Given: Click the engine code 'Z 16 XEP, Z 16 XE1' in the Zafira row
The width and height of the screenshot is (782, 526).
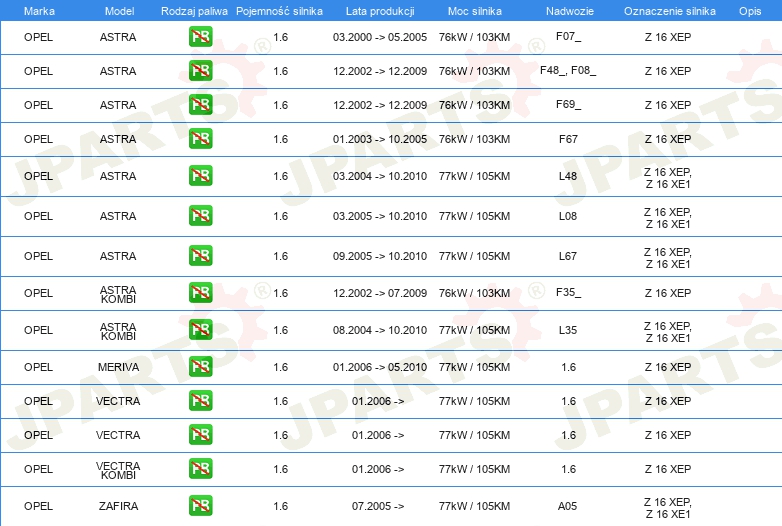Looking at the screenshot, I should pos(668,508).
